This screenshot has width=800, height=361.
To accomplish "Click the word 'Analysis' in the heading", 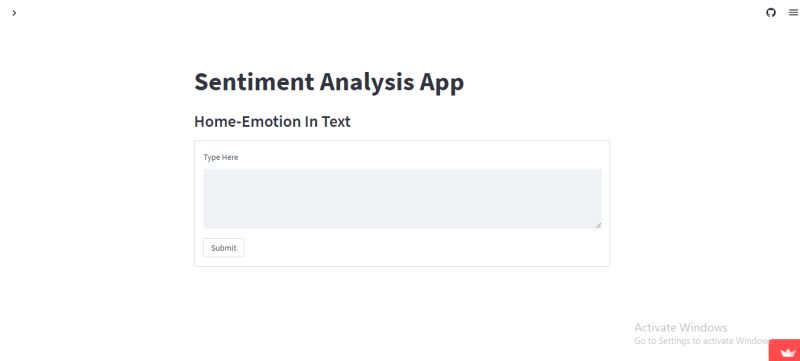I will (367, 83).
